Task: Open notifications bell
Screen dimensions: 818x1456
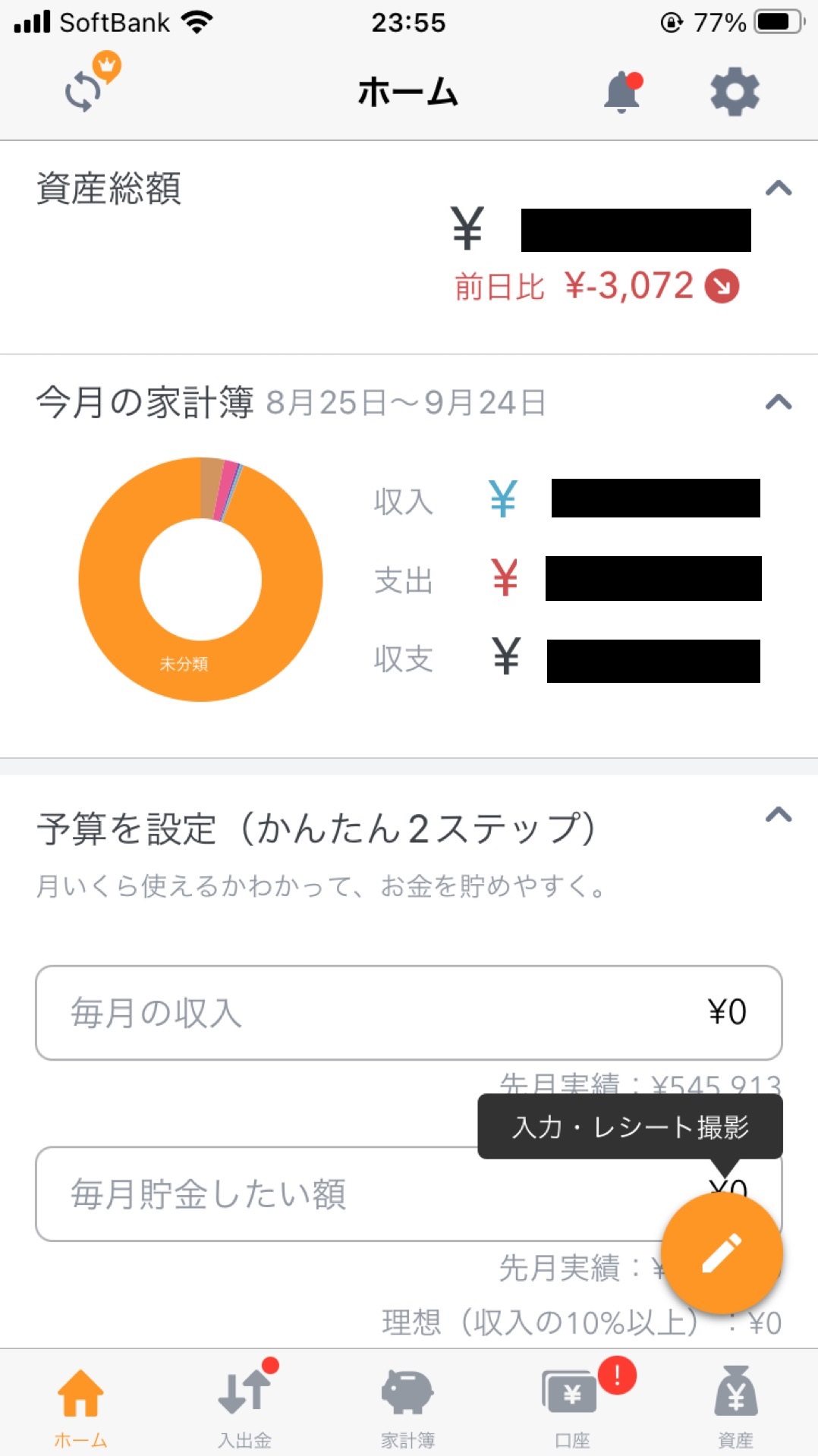Action: pyautogui.click(x=621, y=93)
